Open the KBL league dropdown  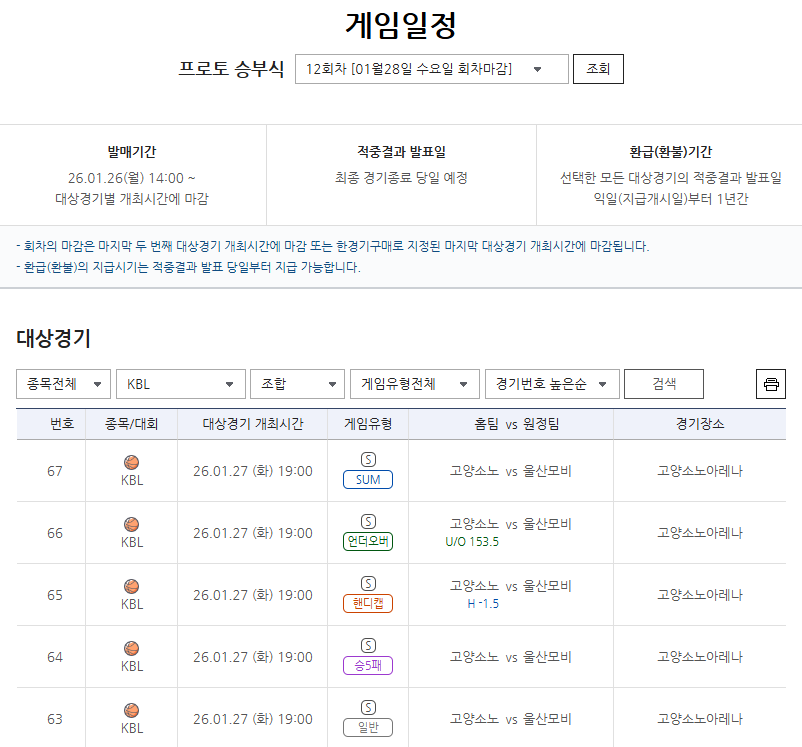(x=180, y=383)
